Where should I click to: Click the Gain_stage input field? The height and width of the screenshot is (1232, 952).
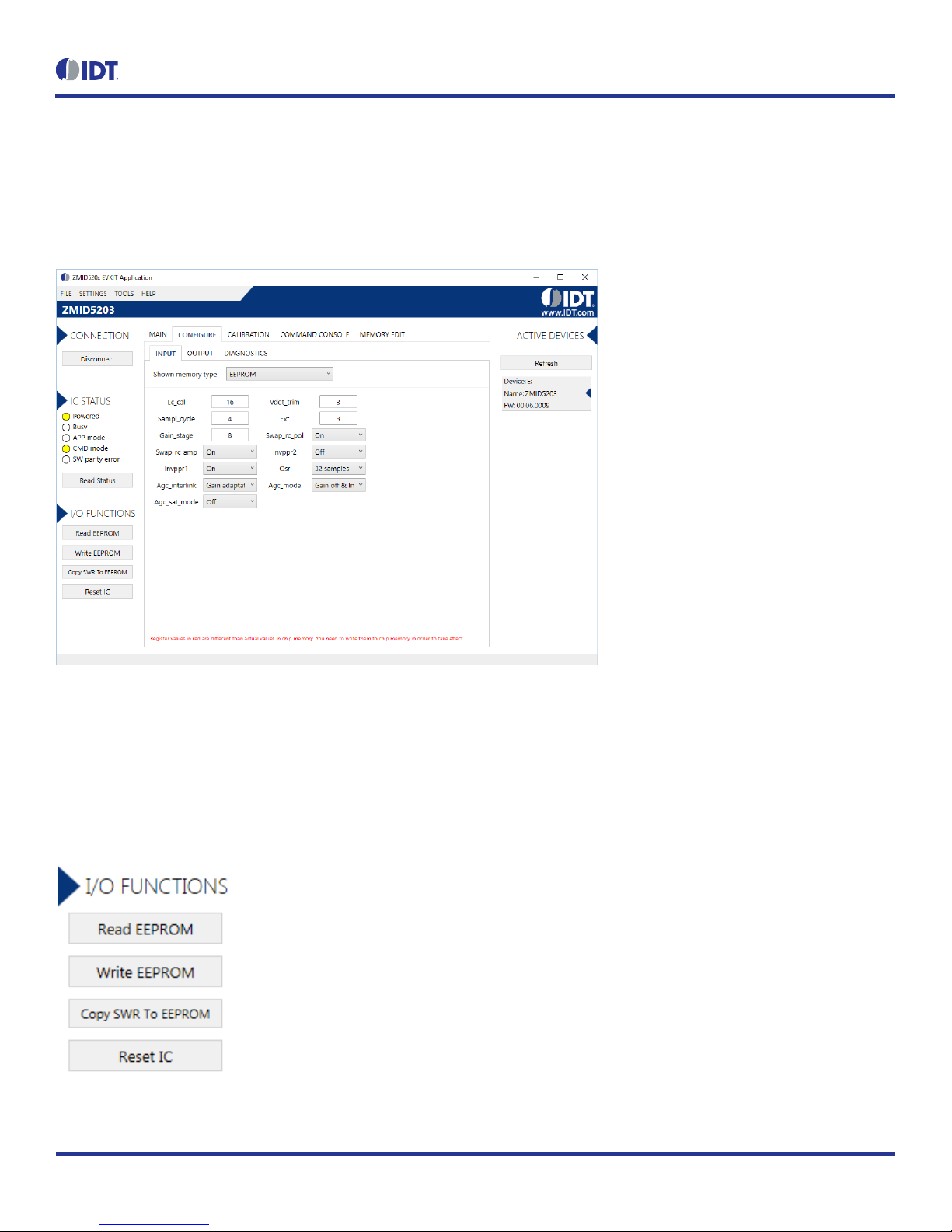click(230, 435)
